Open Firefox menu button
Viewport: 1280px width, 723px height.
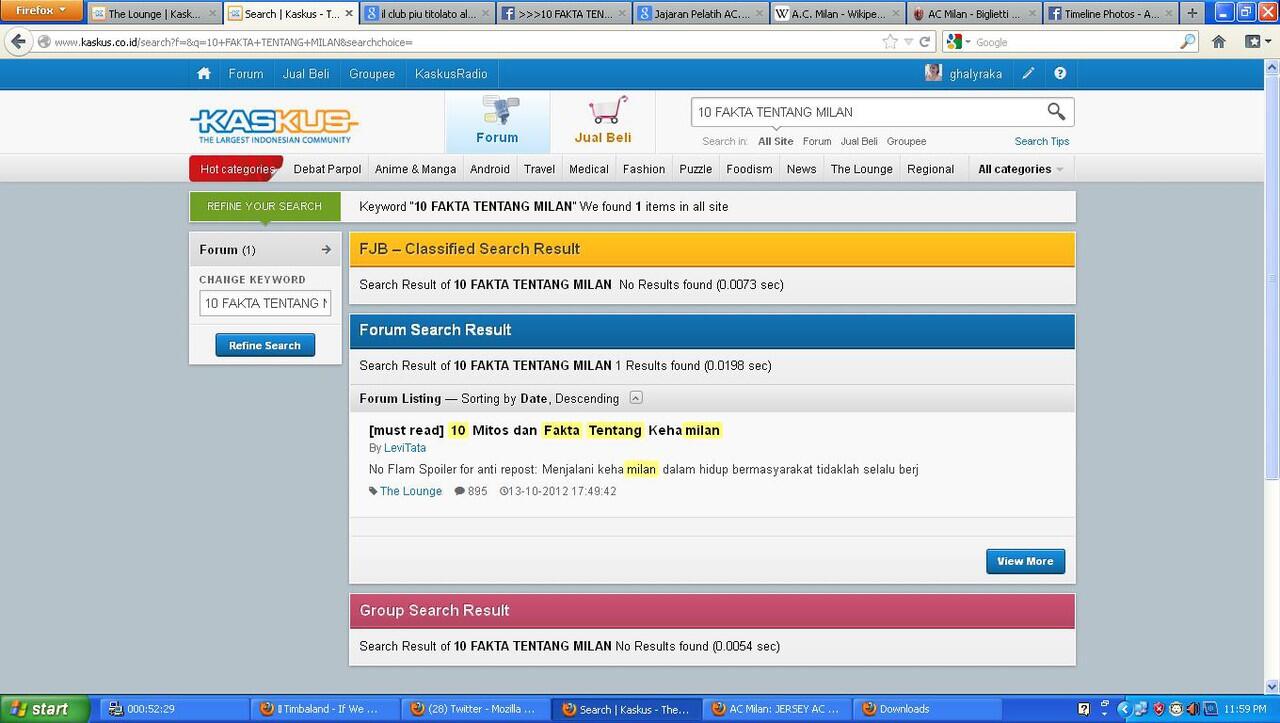[41, 11]
